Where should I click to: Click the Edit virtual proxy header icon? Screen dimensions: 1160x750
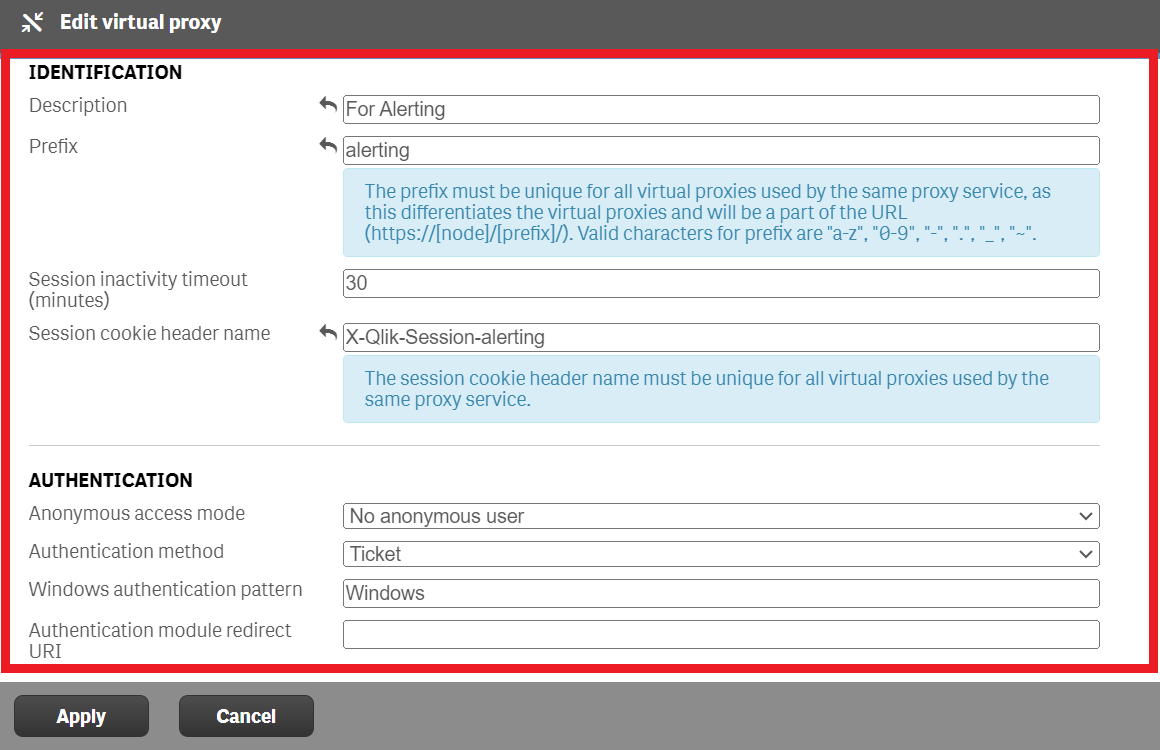pyautogui.click(x=32, y=22)
